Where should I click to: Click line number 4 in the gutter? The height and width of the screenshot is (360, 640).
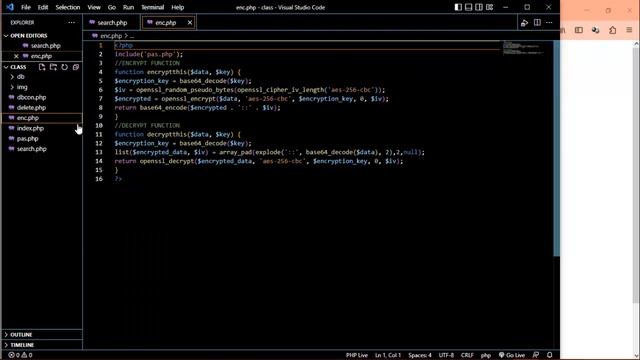click(x=101, y=72)
